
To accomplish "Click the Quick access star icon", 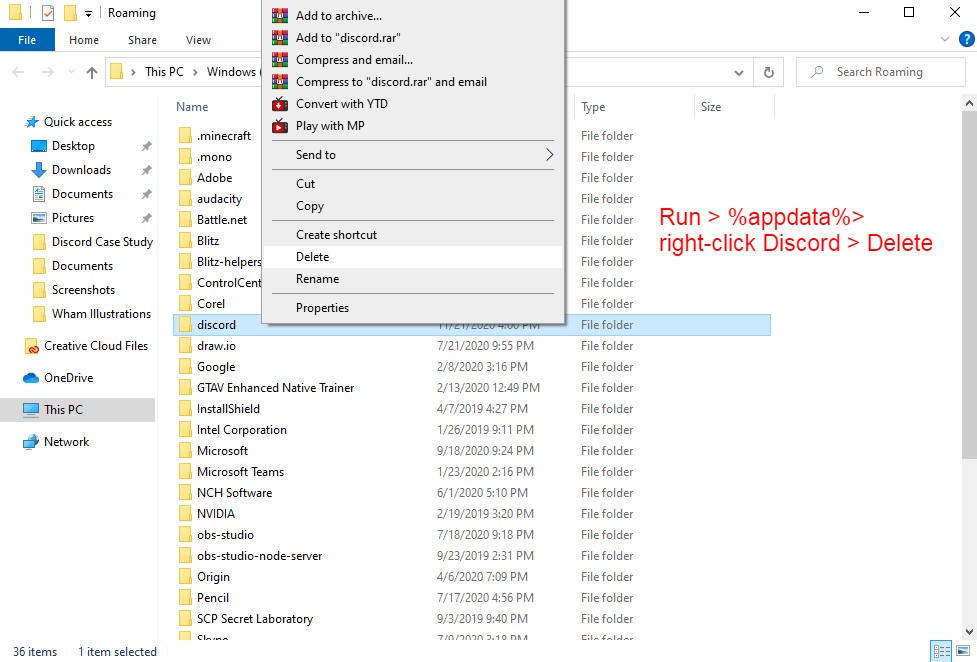I will tap(32, 122).
